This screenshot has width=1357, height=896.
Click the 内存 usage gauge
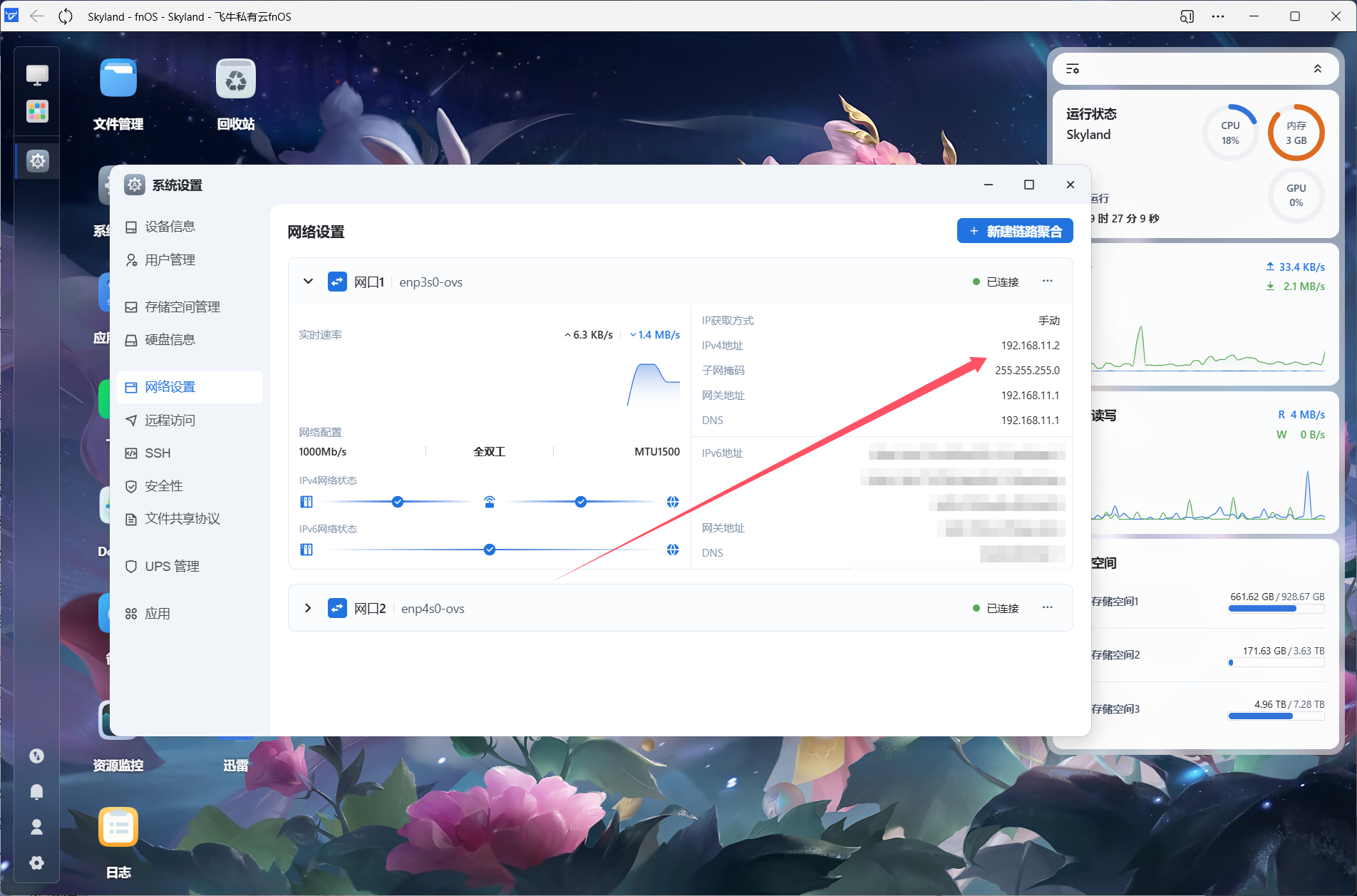1296,133
